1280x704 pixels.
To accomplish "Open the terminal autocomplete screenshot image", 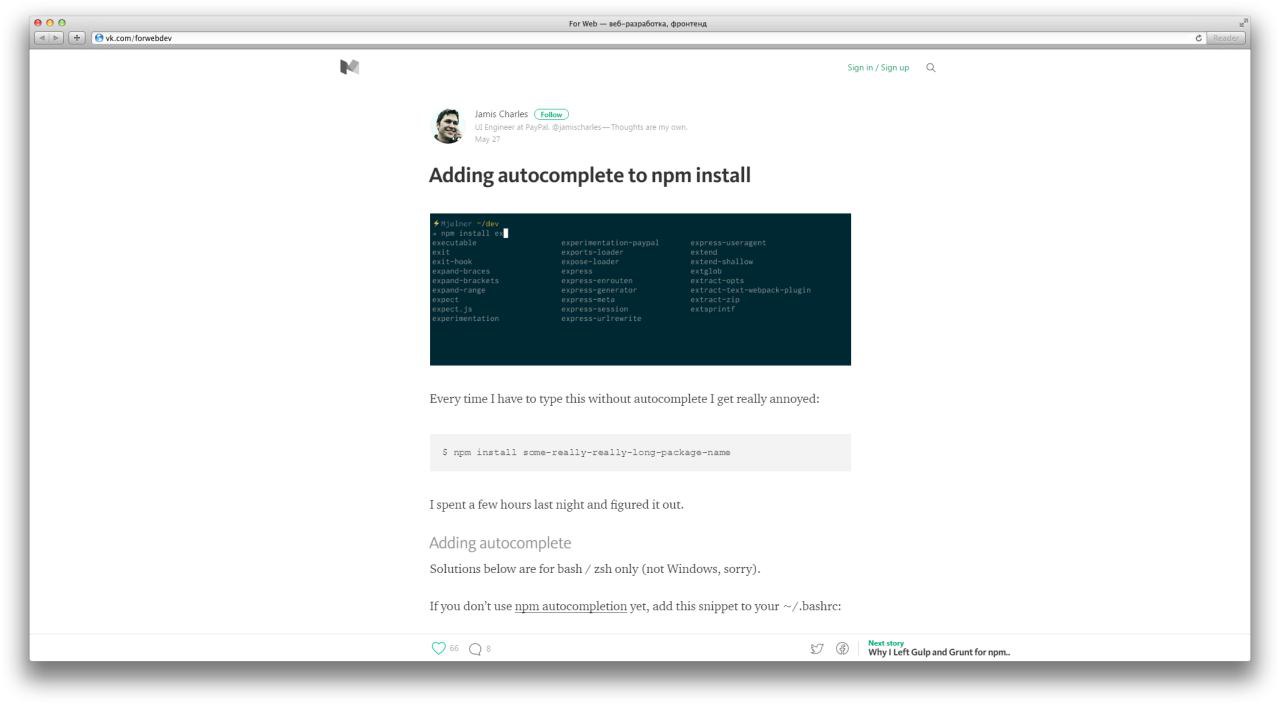I will [x=640, y=289].
